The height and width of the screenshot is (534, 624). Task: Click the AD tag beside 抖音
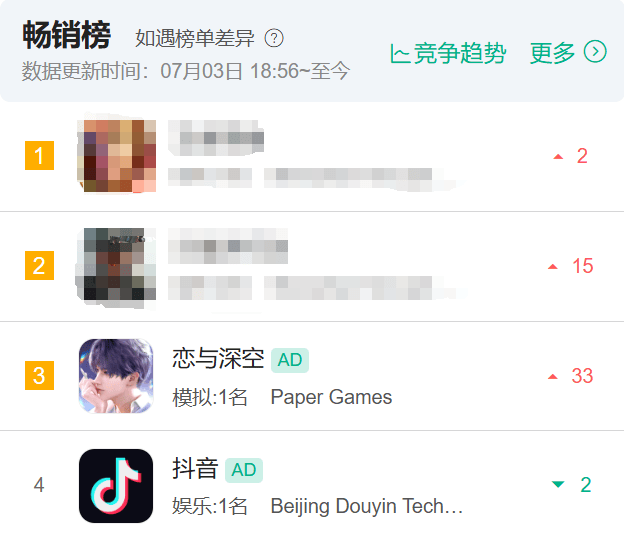pos(244,470)
